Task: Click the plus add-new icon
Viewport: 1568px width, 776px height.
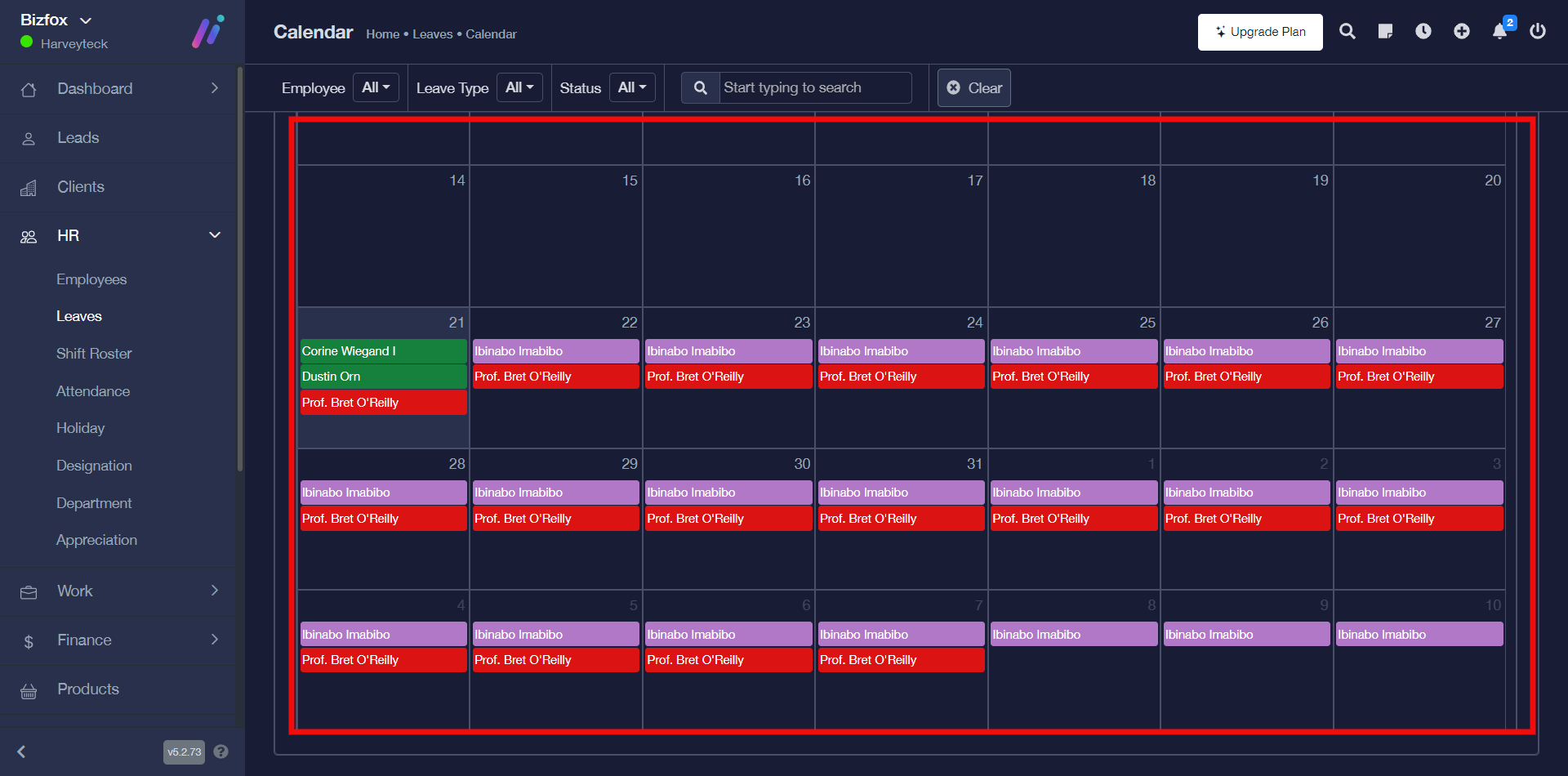Action: point(1462,32)
